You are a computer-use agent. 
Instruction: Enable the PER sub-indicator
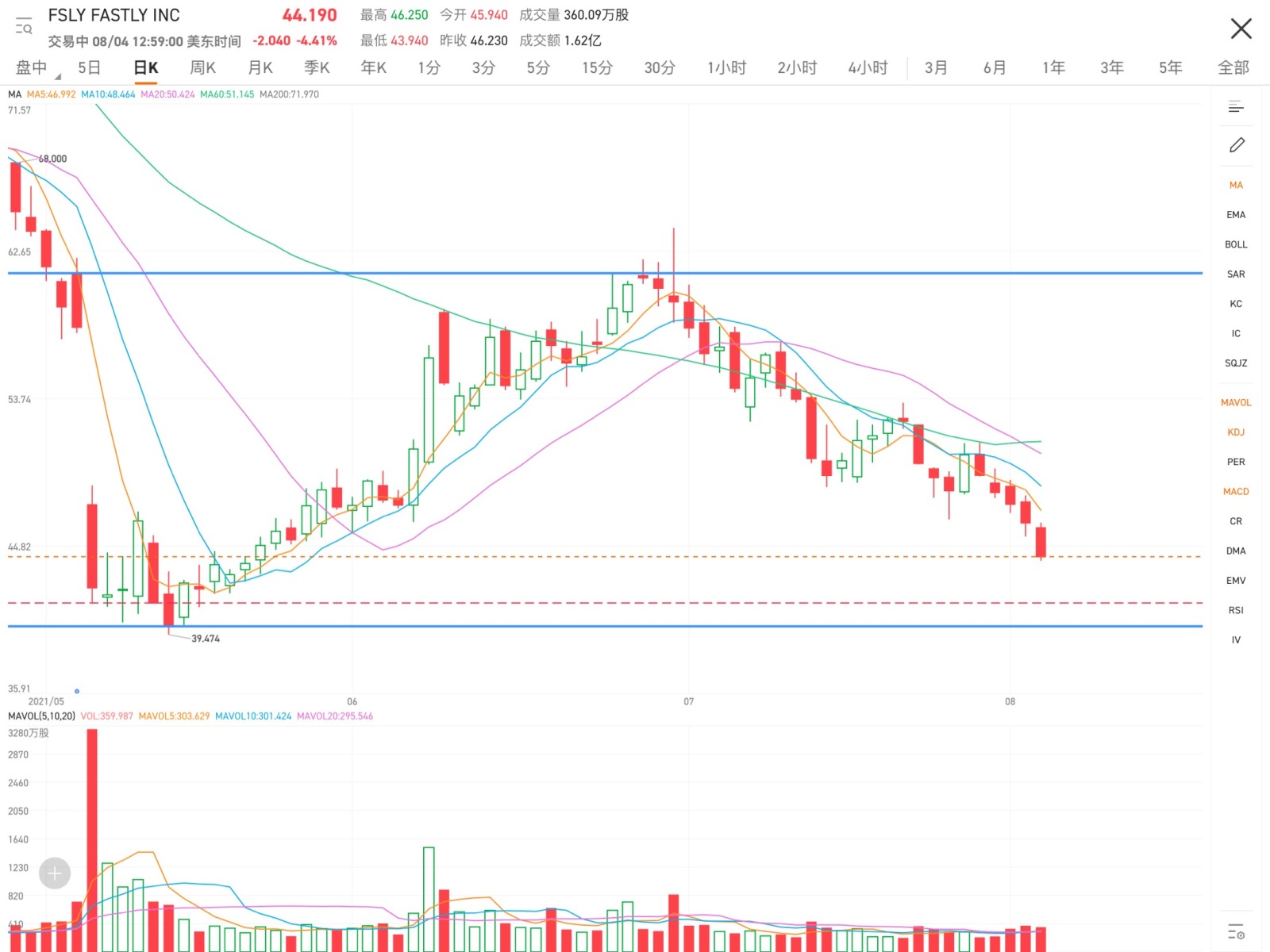tap(1236, 462)
